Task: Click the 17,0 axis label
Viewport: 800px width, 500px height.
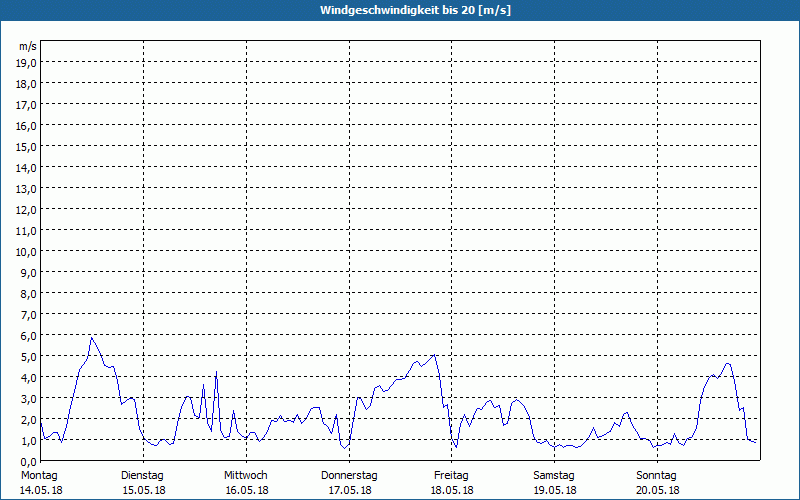Action: (x=27, y=105)
